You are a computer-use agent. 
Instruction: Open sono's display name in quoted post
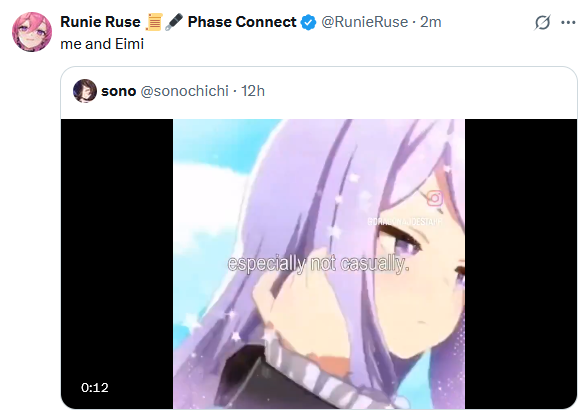pos(119,91)
